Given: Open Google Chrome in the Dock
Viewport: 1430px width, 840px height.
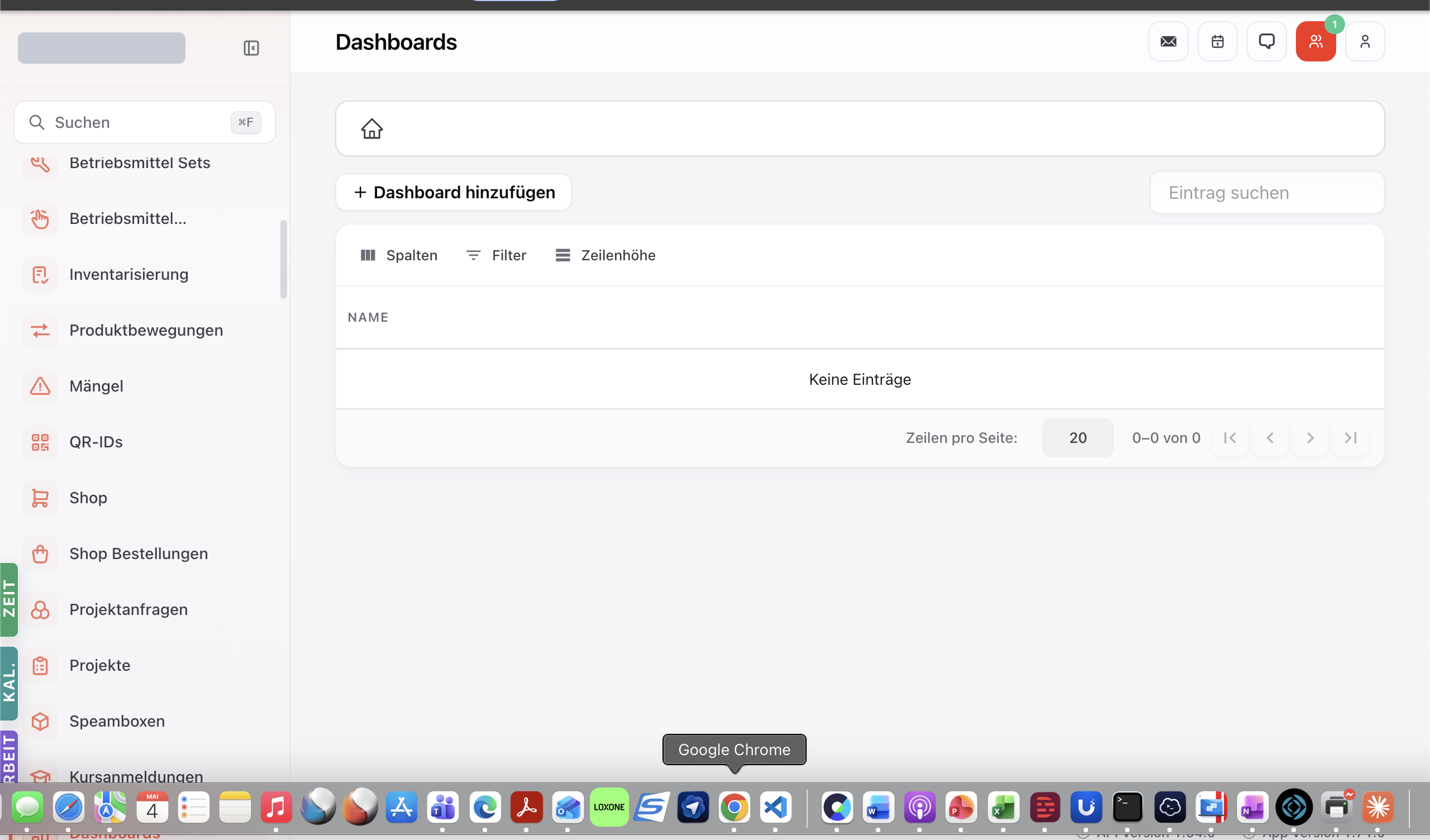Looking at the screenshot, I should coord(734,807).
